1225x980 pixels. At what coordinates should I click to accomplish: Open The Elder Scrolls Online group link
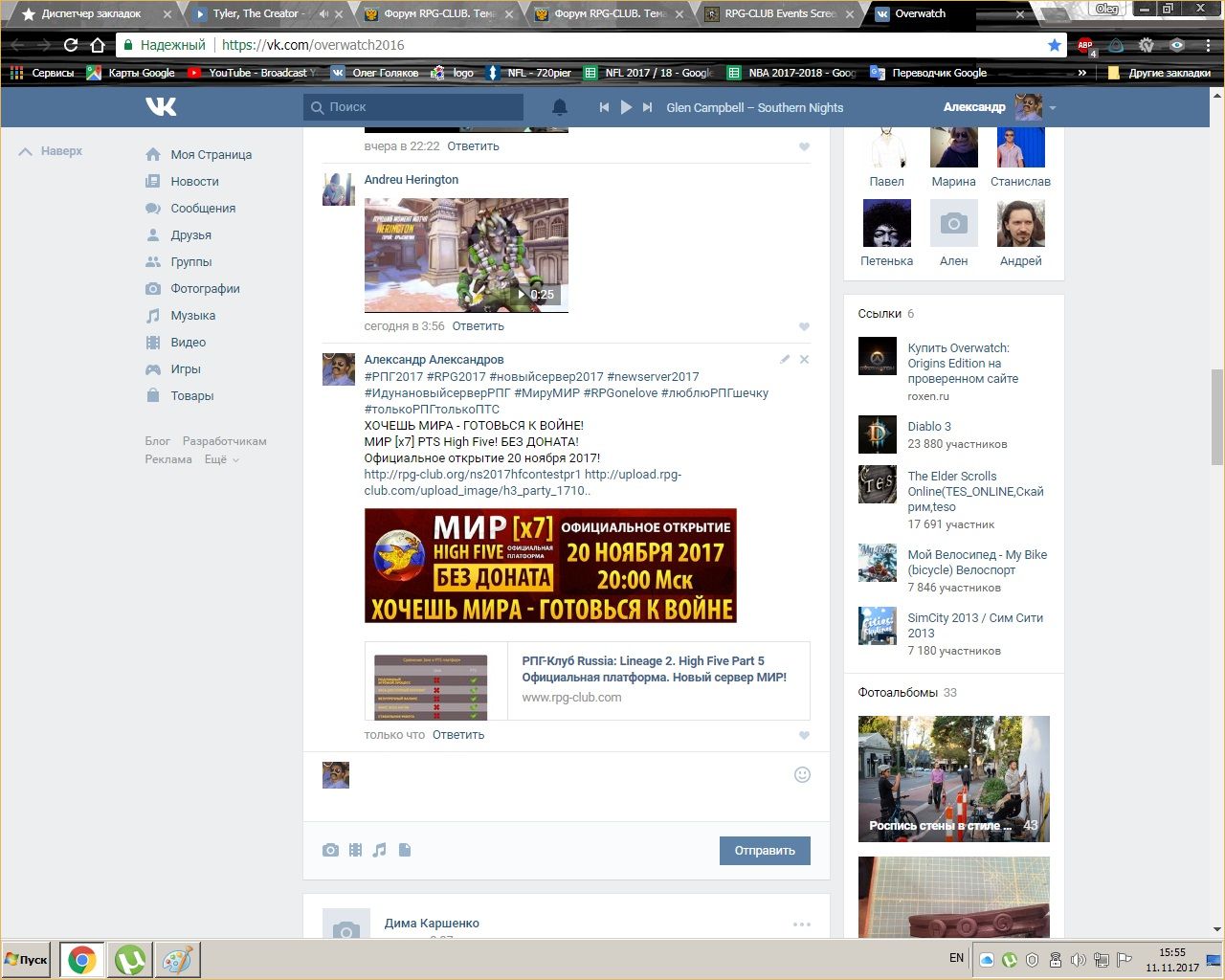pyautogui.click(x=975, y=491)
